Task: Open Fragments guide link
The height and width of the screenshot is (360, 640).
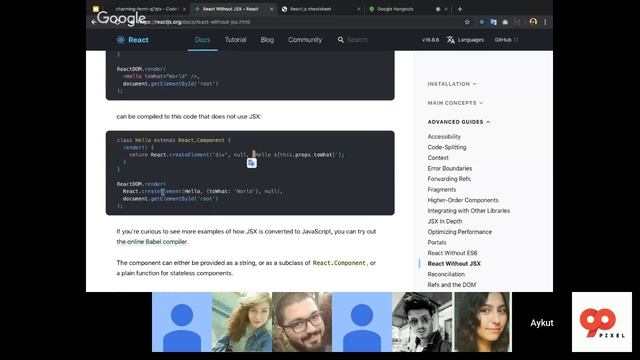Action: 442,189
